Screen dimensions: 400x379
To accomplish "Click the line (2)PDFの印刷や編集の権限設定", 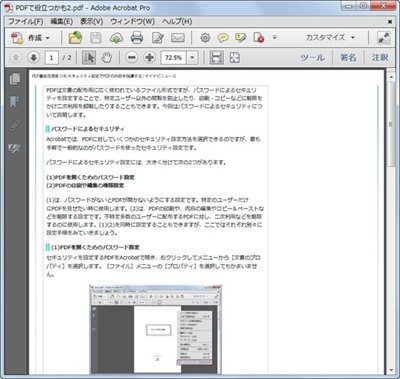I will click(x=85, y=185).
